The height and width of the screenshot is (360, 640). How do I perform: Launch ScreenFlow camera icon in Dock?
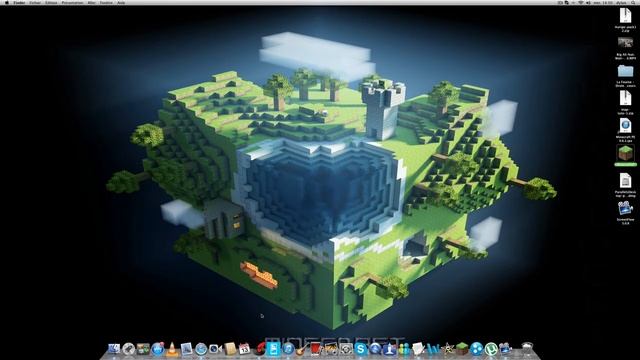[x=505, y=349]
